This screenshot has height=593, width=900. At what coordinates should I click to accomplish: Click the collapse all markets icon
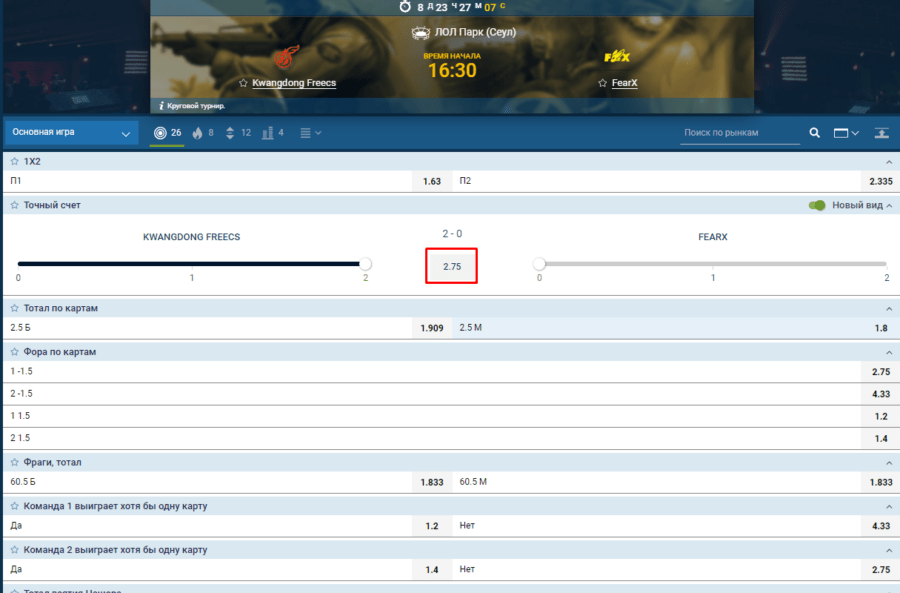881,132
